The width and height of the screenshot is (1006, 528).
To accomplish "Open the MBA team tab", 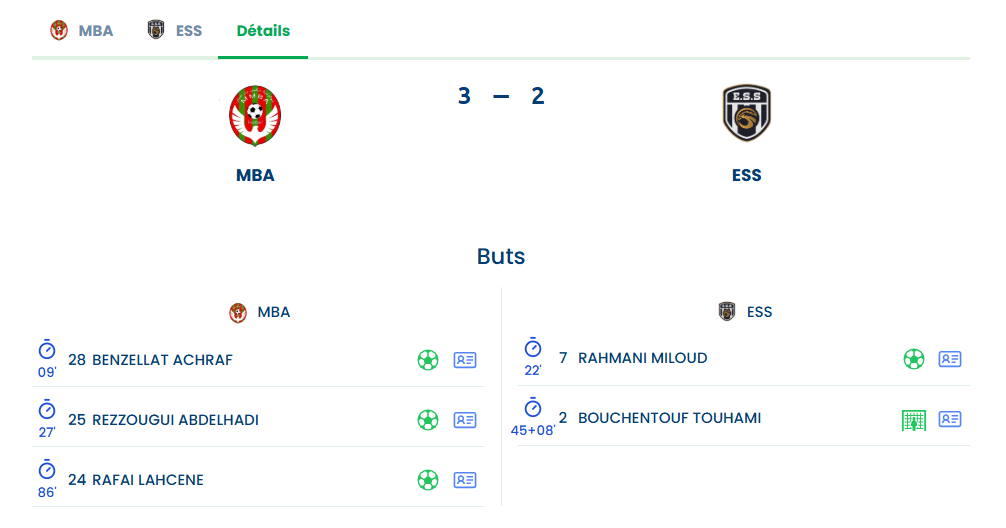I will point(82,31).
